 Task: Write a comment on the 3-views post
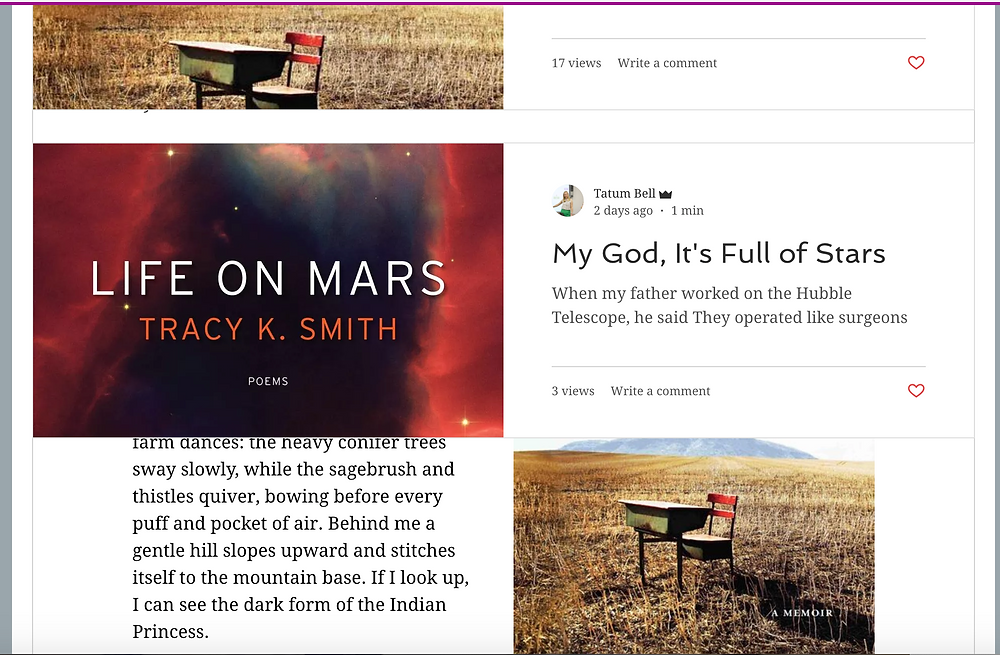[x=660, y=391]
